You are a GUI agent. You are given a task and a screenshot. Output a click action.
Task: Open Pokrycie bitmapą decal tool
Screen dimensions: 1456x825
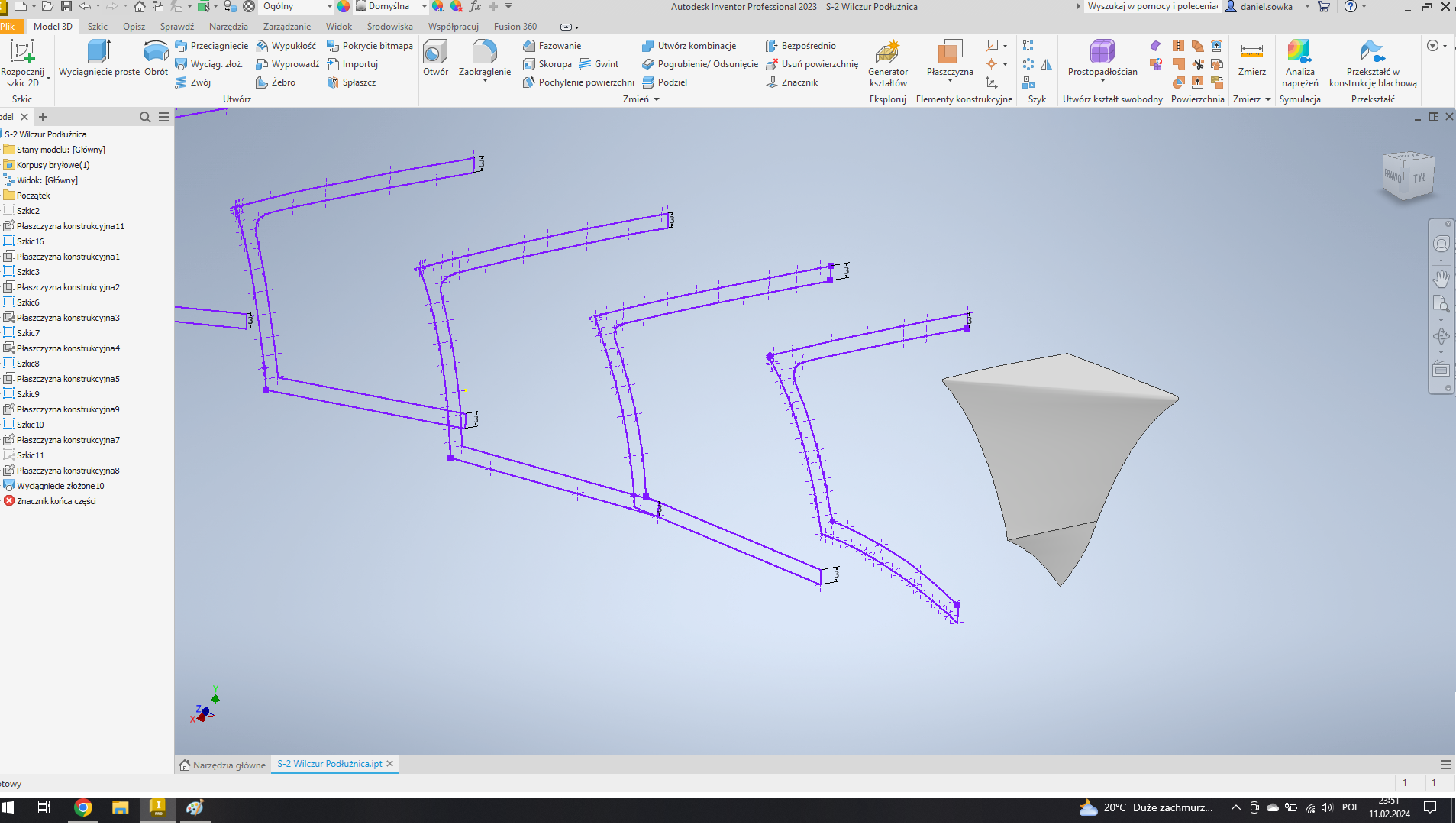click(x=370, y=46)
